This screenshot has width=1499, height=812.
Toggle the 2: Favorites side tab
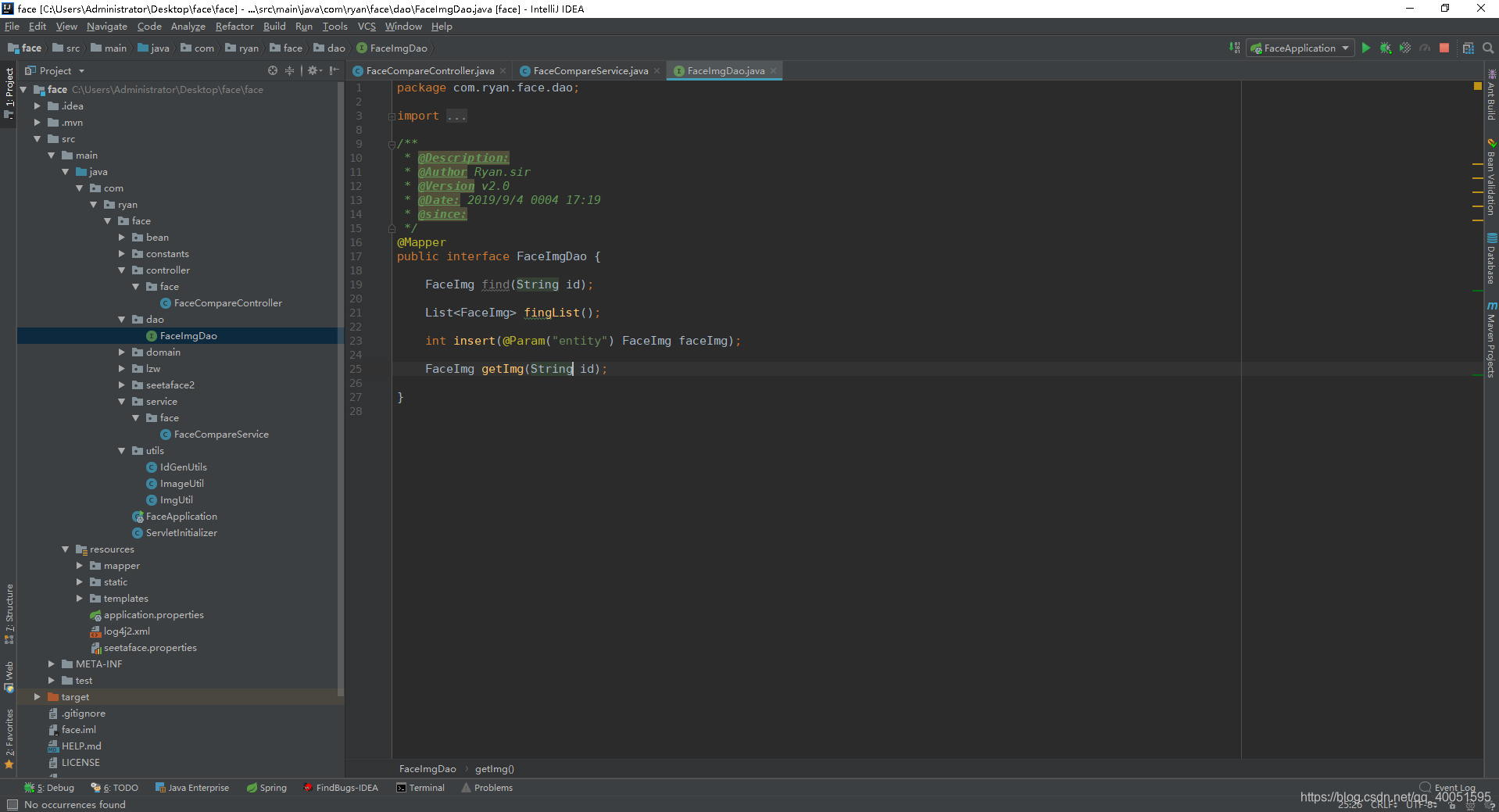click(9, 739)
